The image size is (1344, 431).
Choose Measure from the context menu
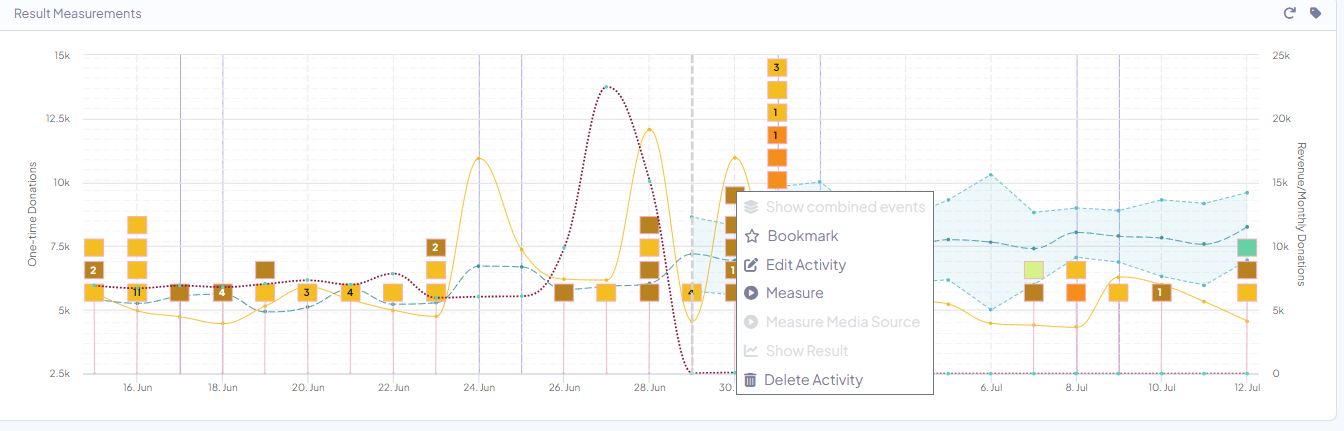pyautogui.click(x=794, y=293)
